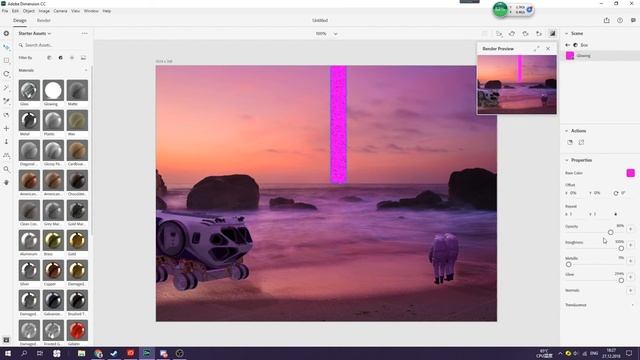This screenshot has width=640, height=360.
Task: Go back from the Box material in Scene panel
Action: (568, 45)
